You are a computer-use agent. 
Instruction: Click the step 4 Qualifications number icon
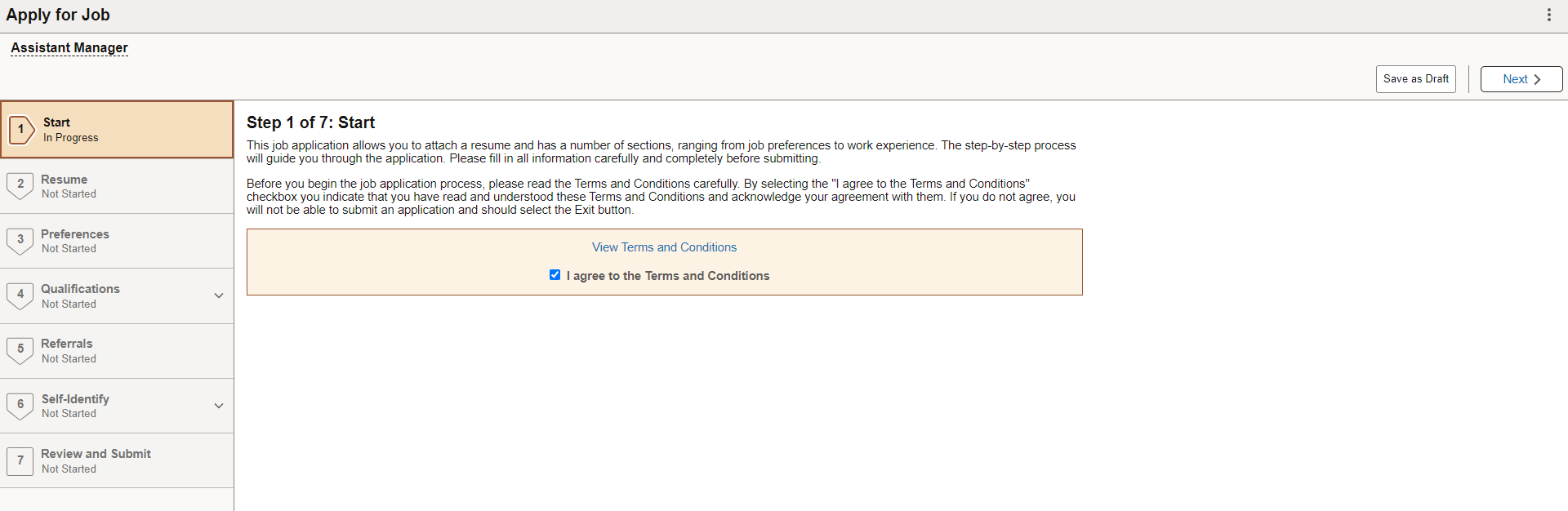tap(20, 295)
